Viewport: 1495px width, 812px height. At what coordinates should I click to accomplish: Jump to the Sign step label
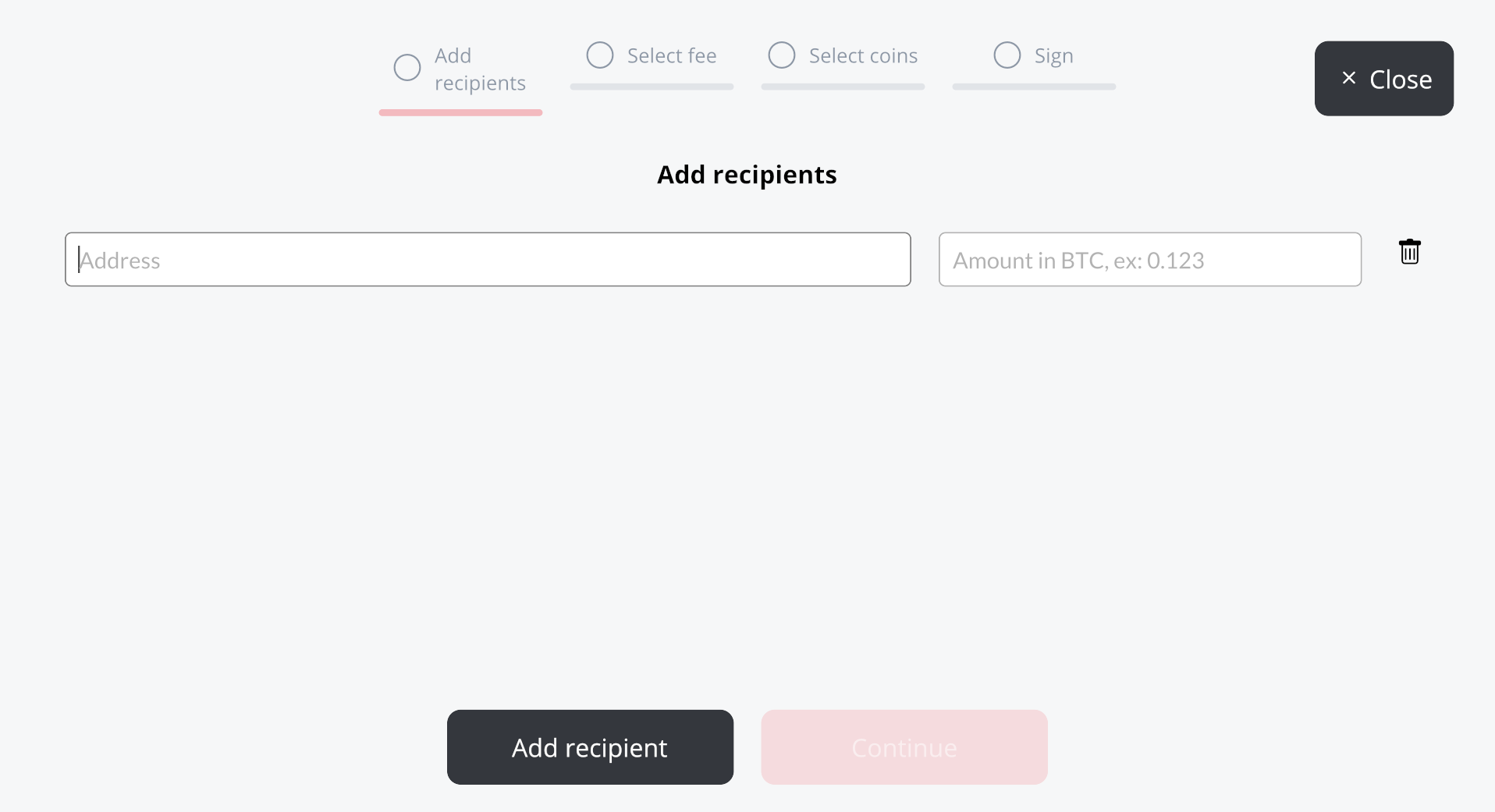click(1053, 56)
